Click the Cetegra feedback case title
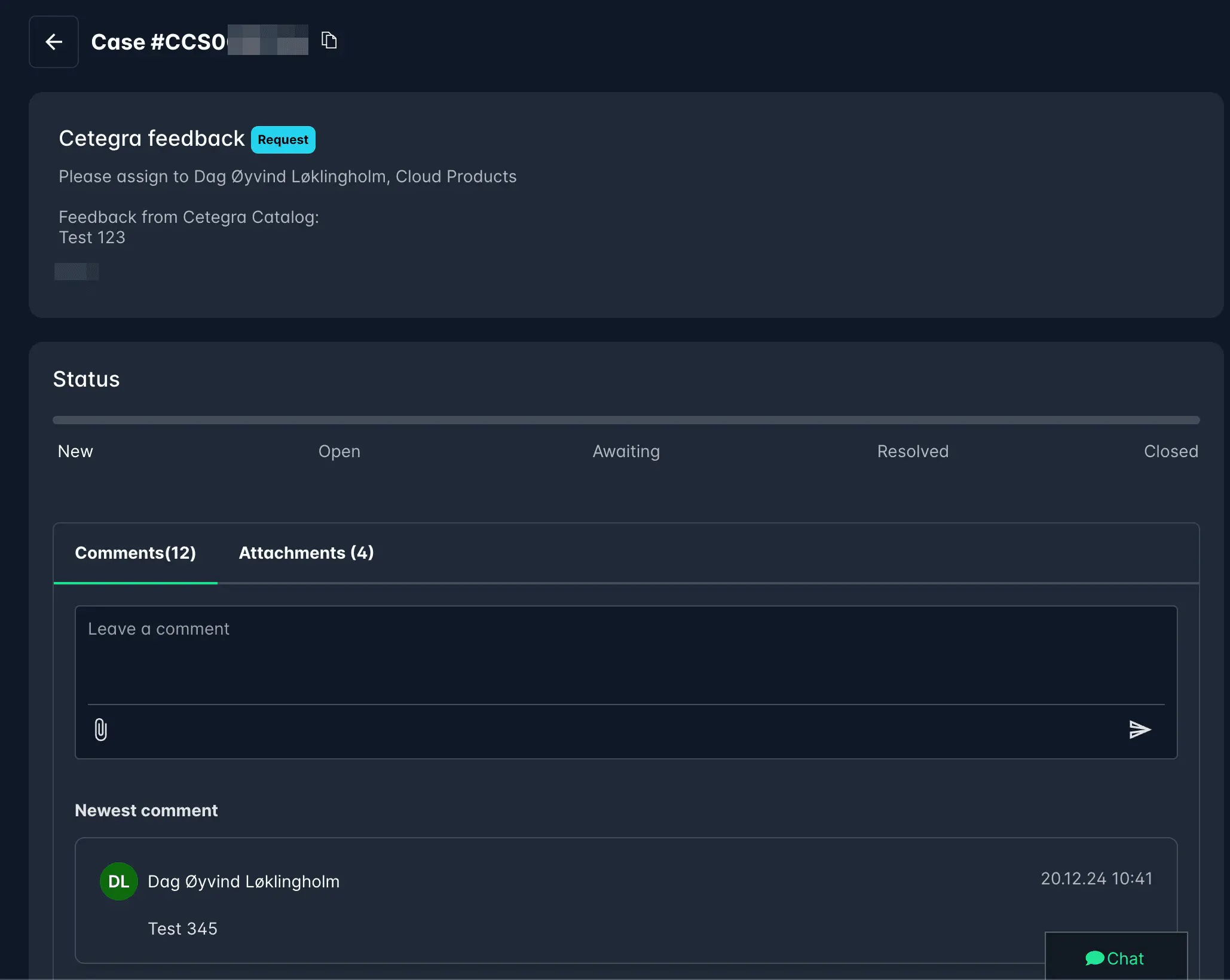Screen dimensions: 1230x980 click(152, 139)
